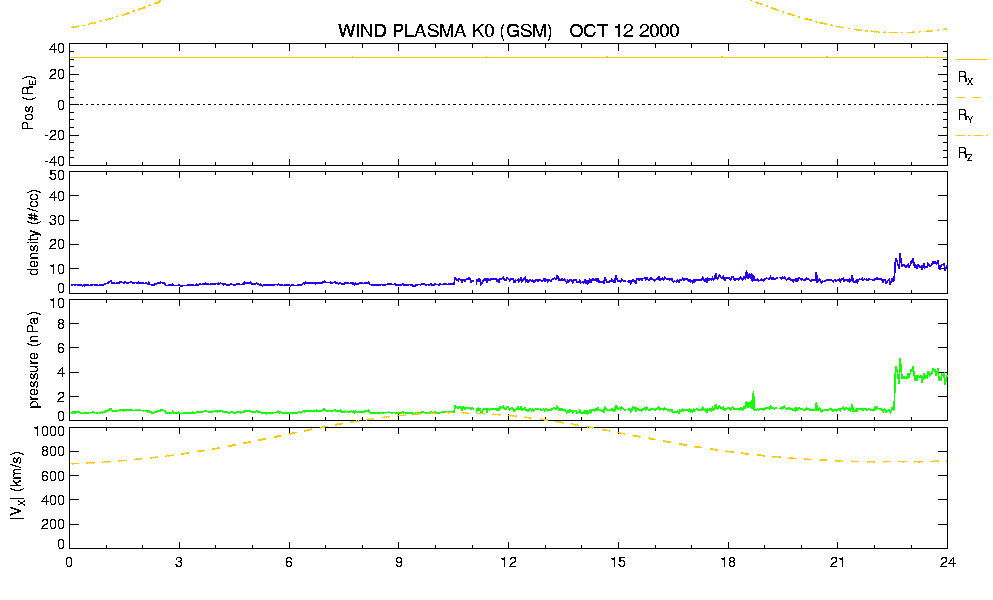Image resolution: width=993 pixels, height=600 pixels.
Task: Click the hour '3' x-axis tick label
Action: pos(179,562)
